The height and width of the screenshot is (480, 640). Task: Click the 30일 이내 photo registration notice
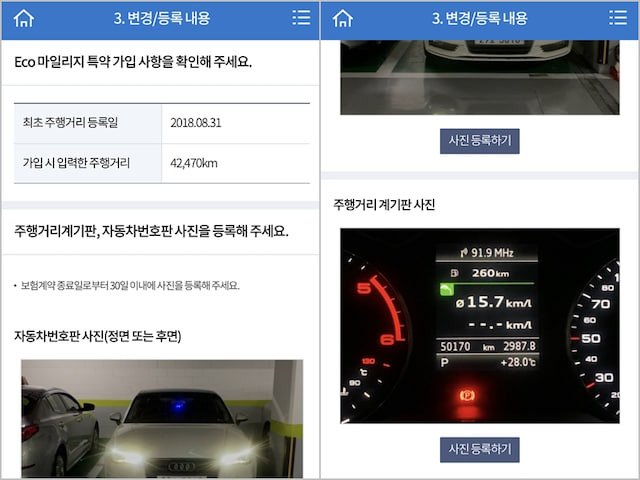pos(130,285)
